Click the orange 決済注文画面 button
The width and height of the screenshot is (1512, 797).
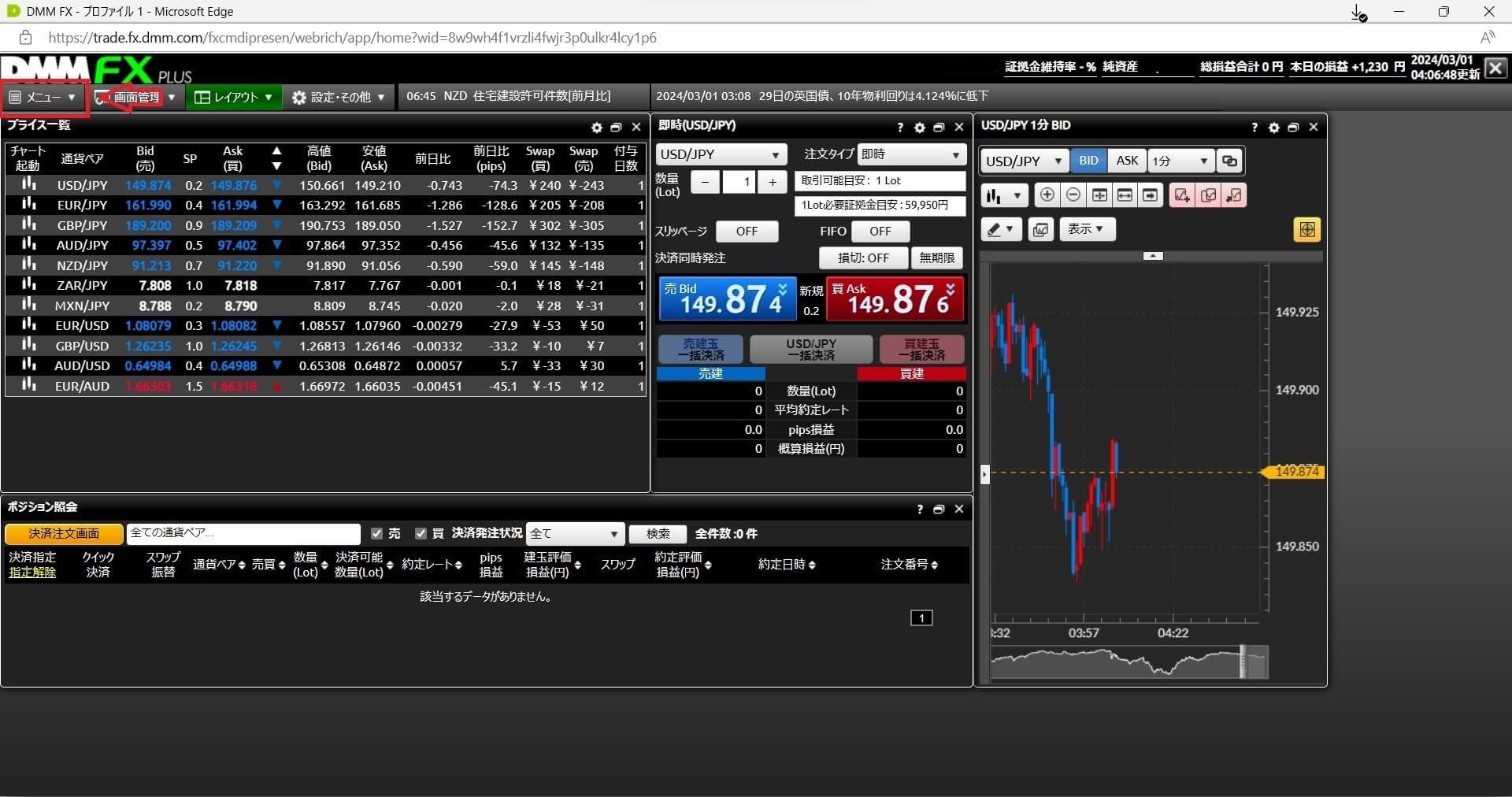[64, 534]
